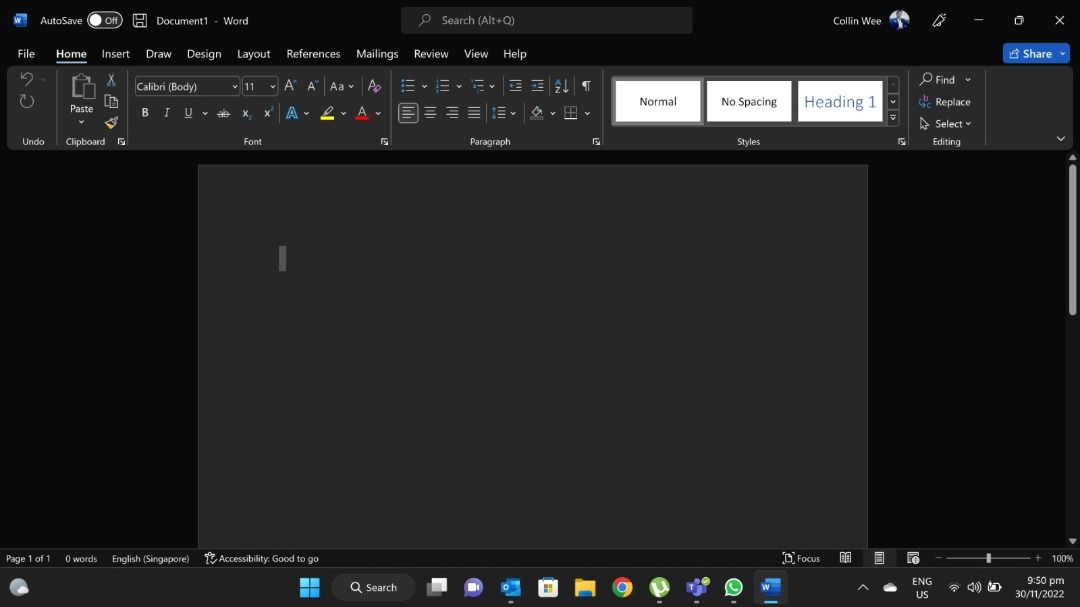Increase font size with grow icon

[291, 85]
